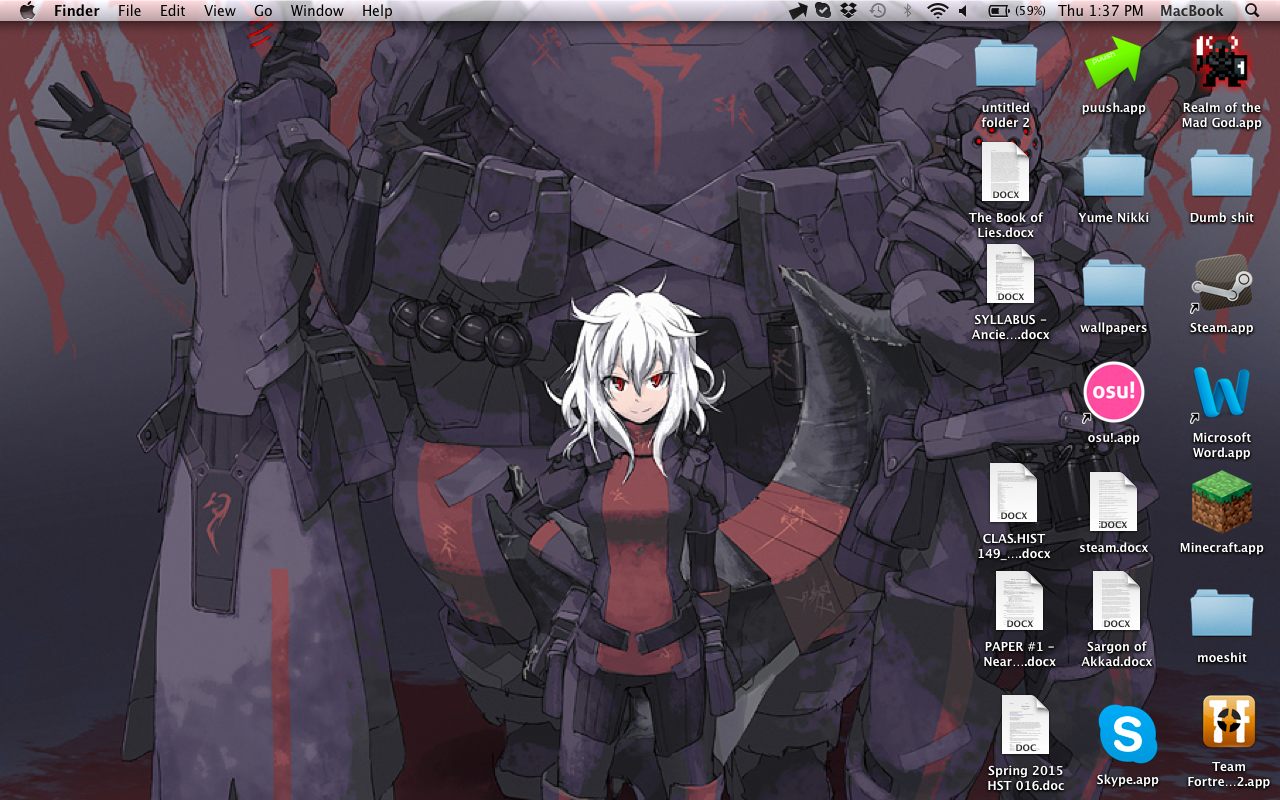Open the Window menu
Viewport: 1280px width, 800px height.
(x=317, y=11)
